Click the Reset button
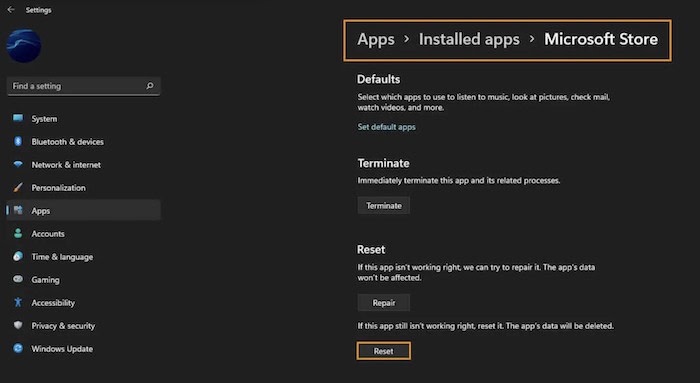 pos(383,351)
